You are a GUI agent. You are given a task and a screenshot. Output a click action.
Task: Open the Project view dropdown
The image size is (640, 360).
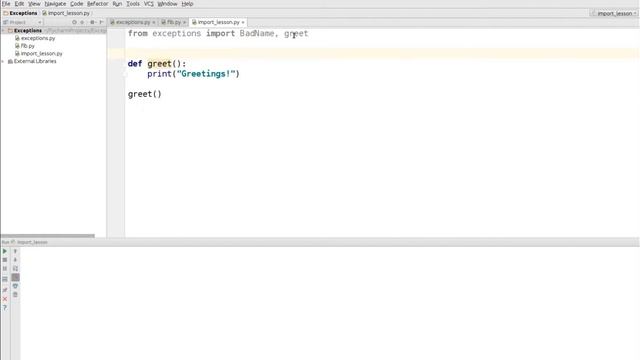[x=22, y=22]
